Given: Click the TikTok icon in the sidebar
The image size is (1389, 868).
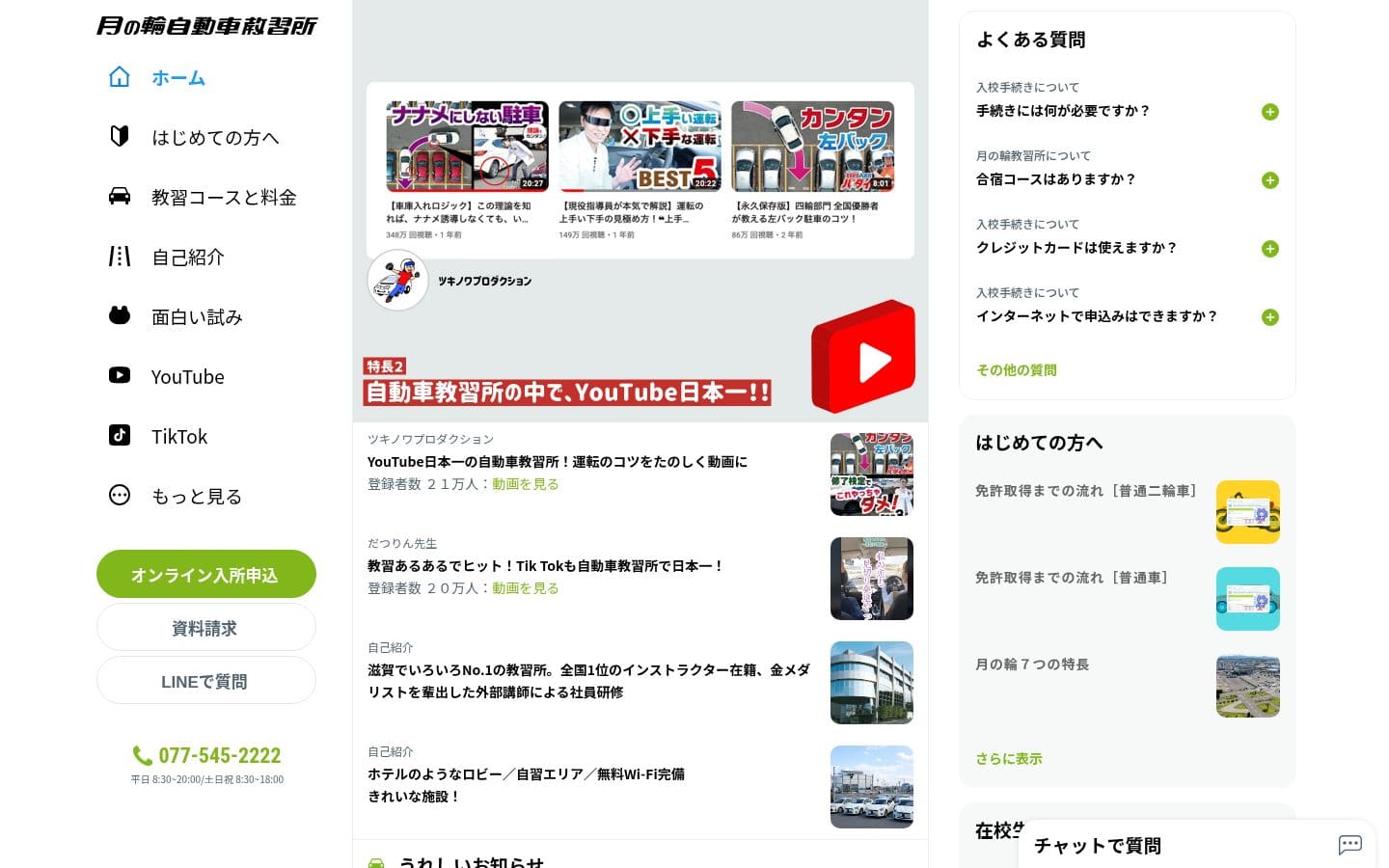Looking at the screenshot, I should (x=120, y=436).
